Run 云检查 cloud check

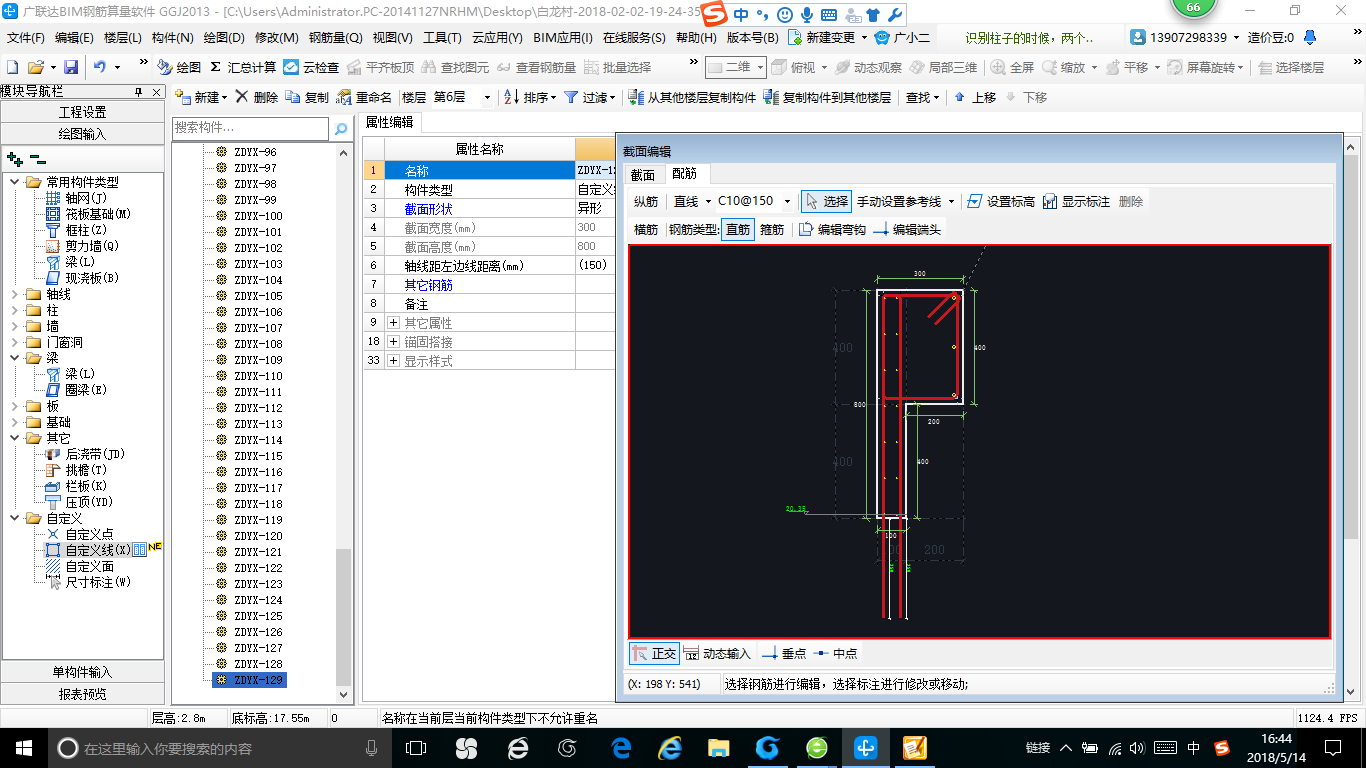[x=311, y=67]
